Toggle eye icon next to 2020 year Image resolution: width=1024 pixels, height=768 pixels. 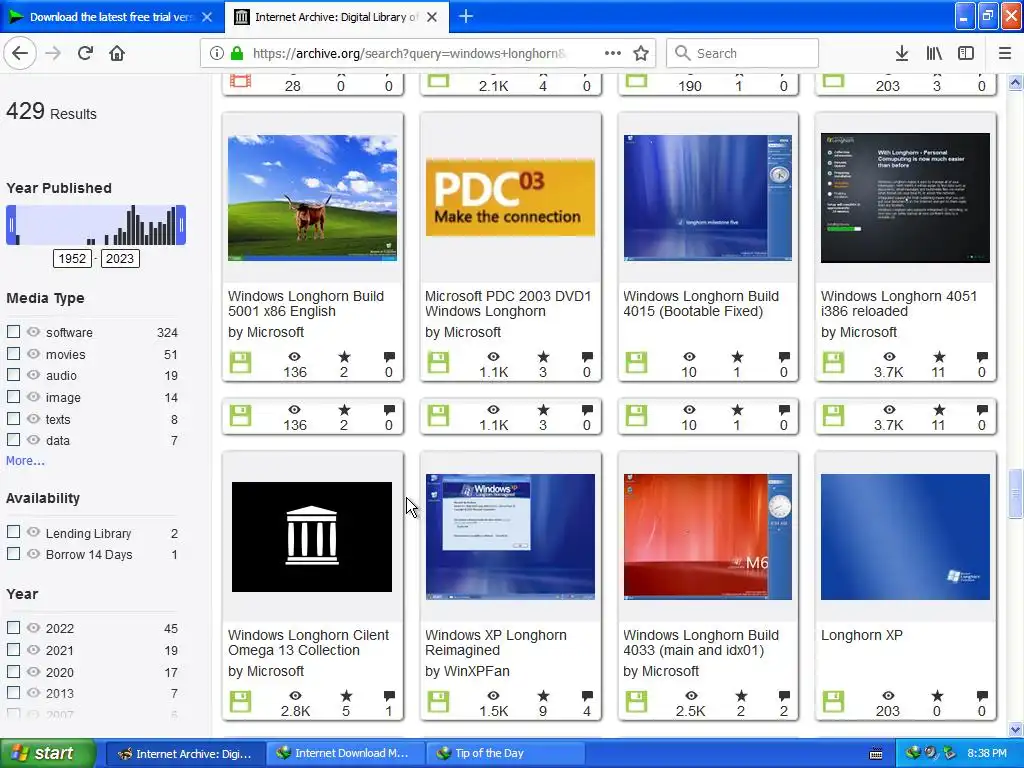(x=33, y=671)
